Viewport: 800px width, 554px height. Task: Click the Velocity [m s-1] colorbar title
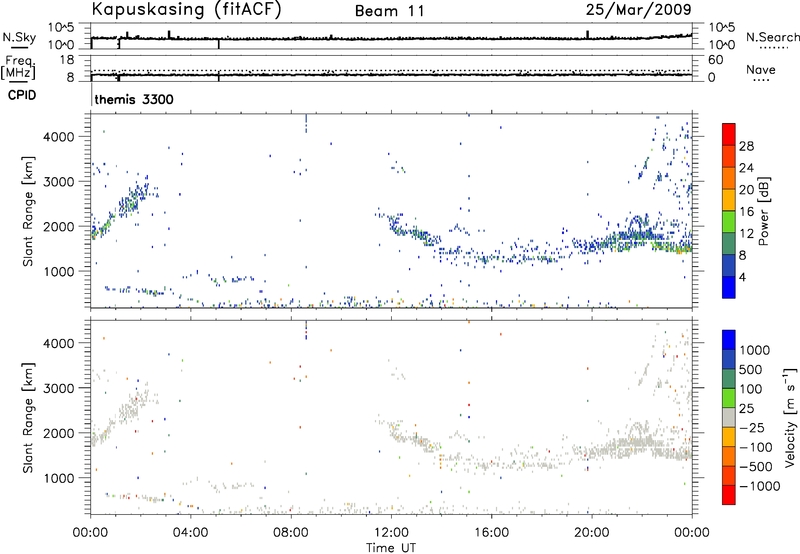(x=790, y=417)
